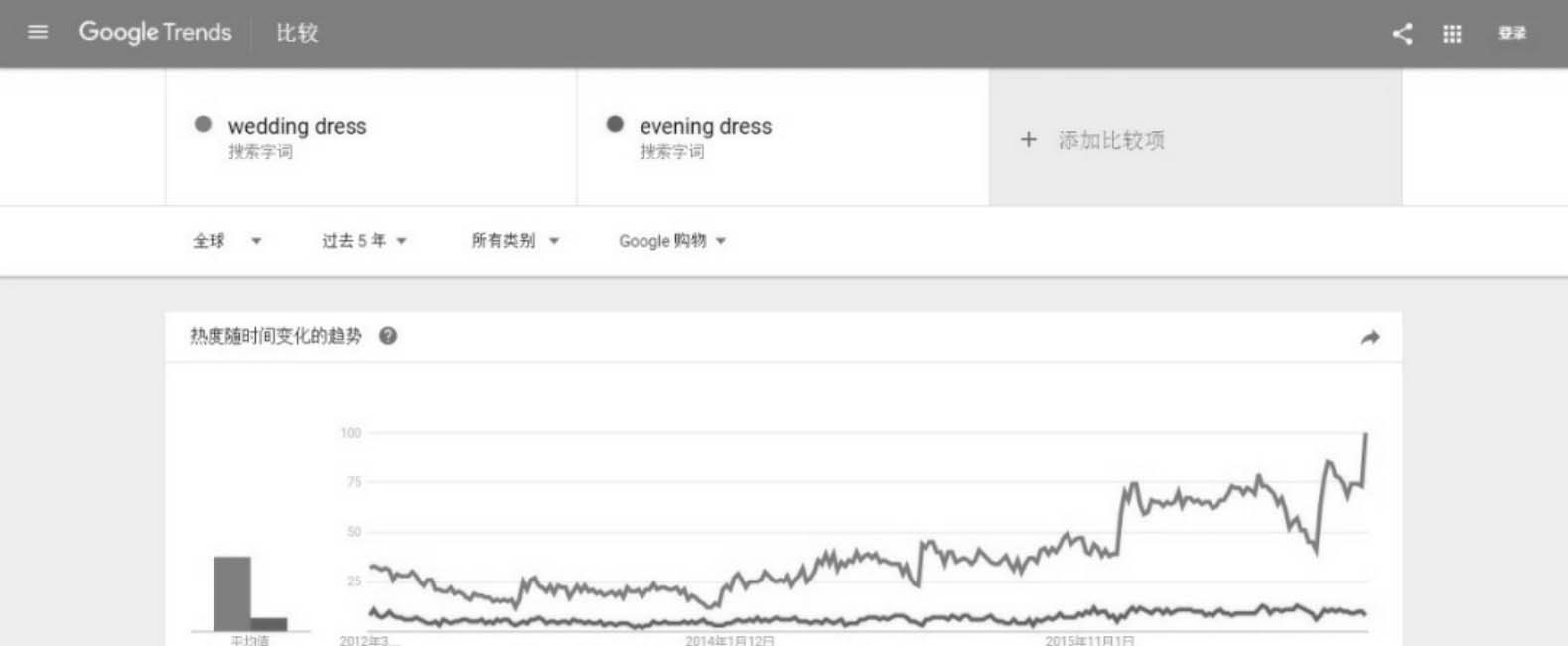Click the help icon beside 热度随时间变化的趋势

388,336
